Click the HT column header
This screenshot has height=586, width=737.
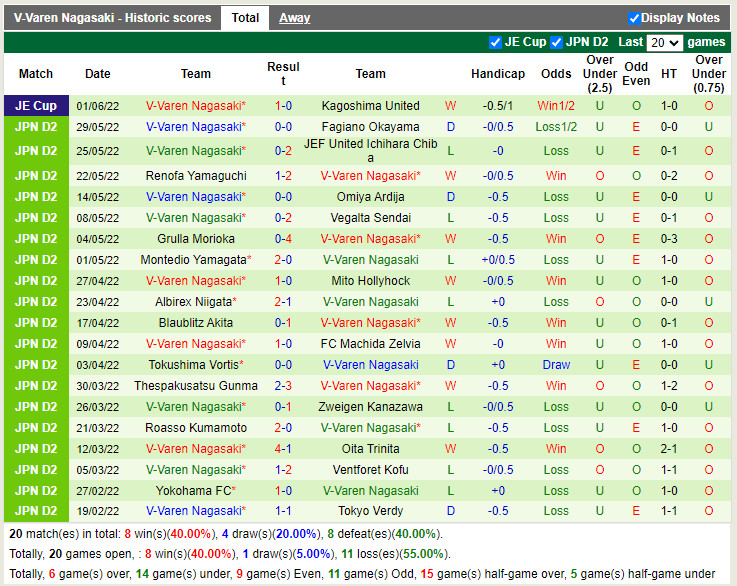pyautogui.click(x=669, y=74)
